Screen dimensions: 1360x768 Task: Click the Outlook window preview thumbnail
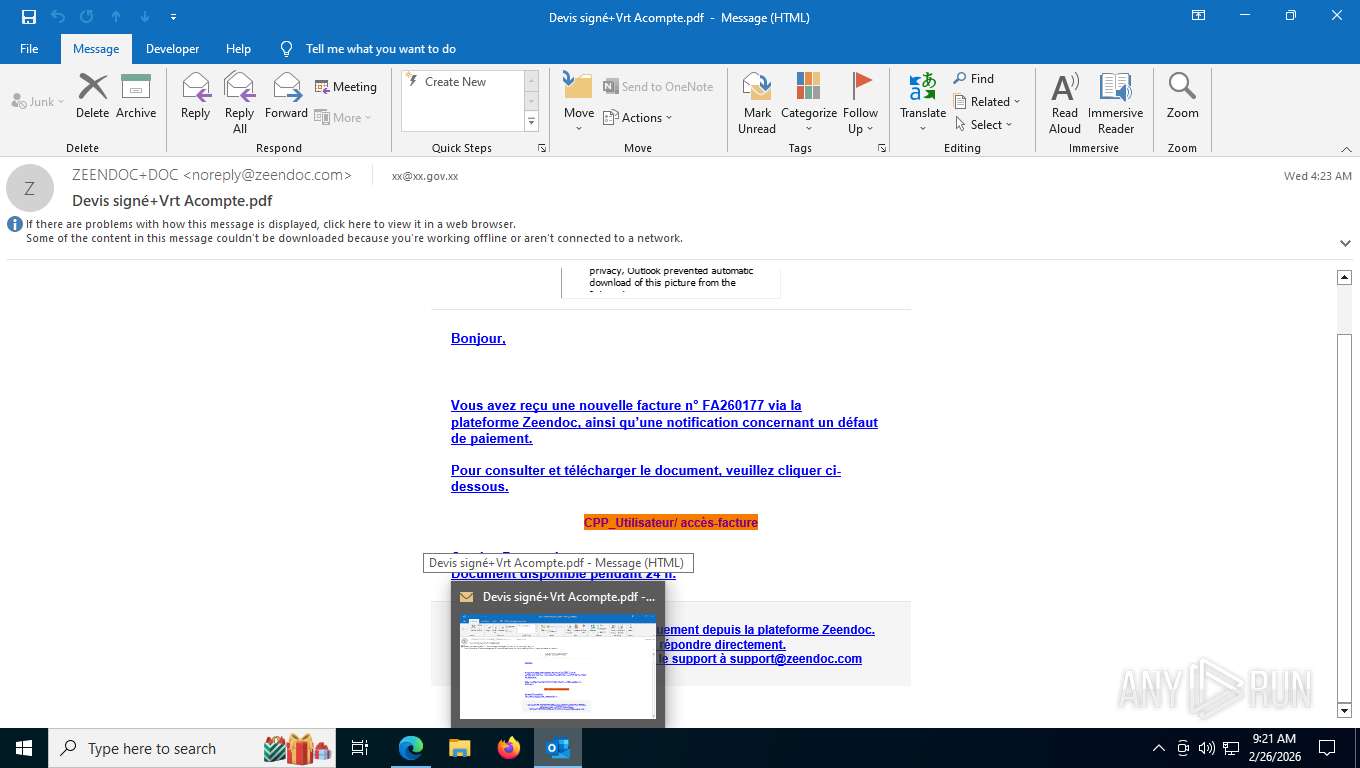(558, 666)
